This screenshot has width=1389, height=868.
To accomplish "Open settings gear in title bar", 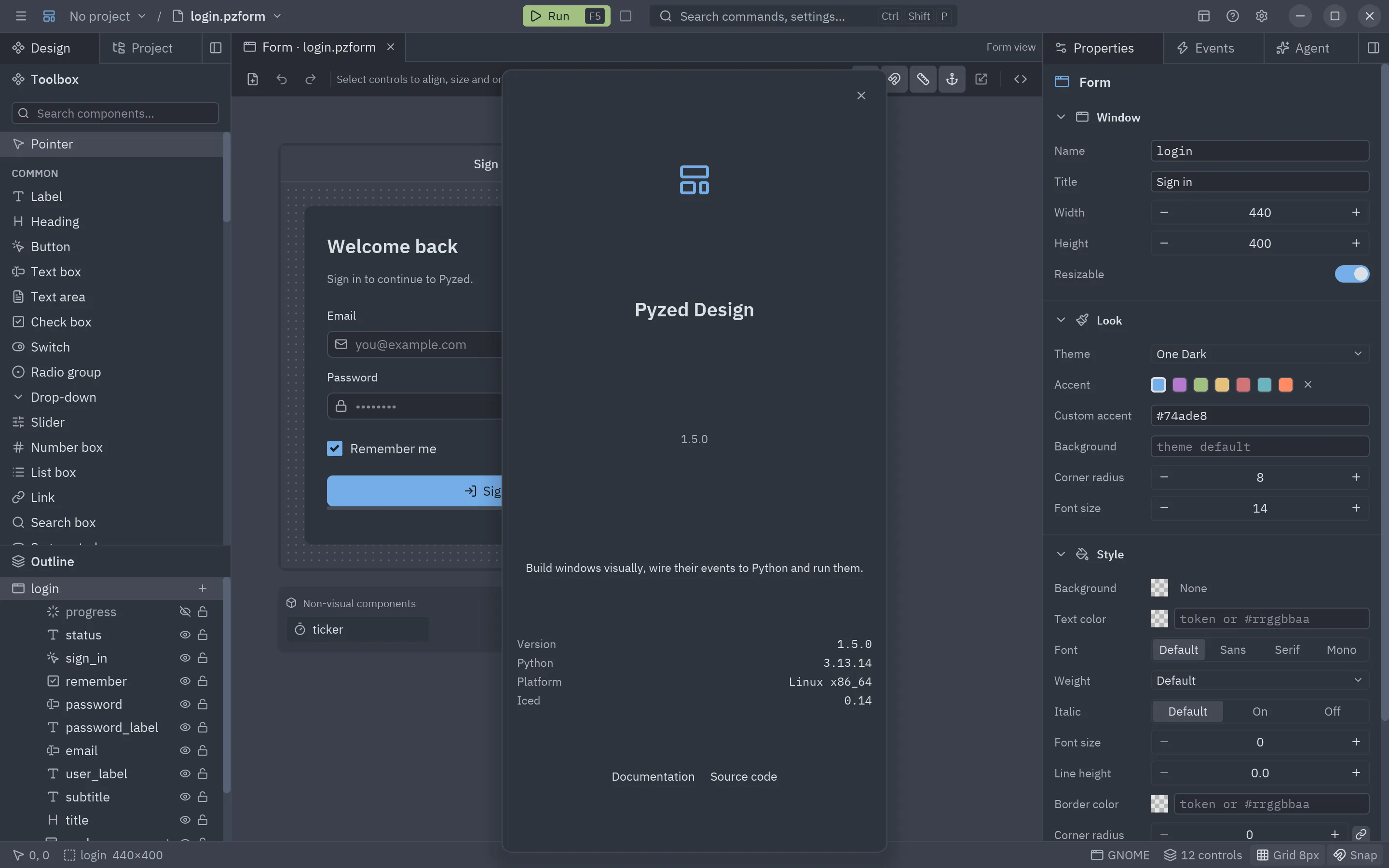I will point(1261,16).
